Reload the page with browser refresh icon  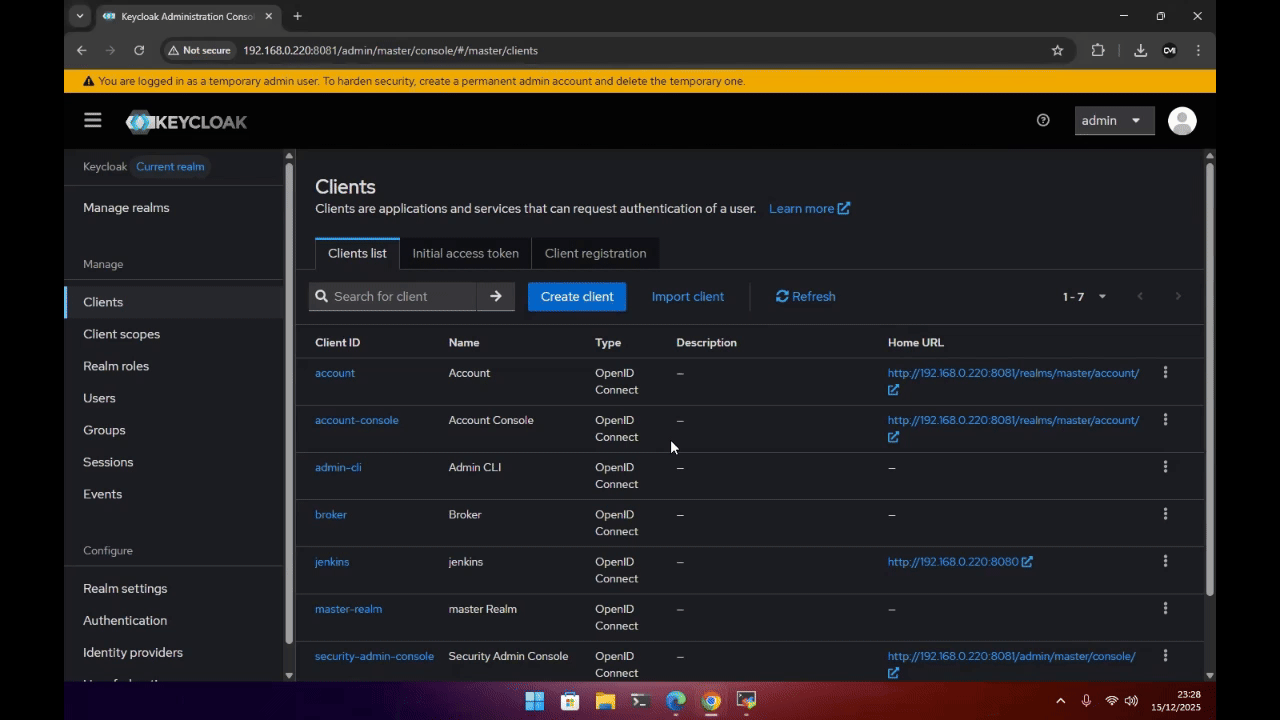point(139,50)
